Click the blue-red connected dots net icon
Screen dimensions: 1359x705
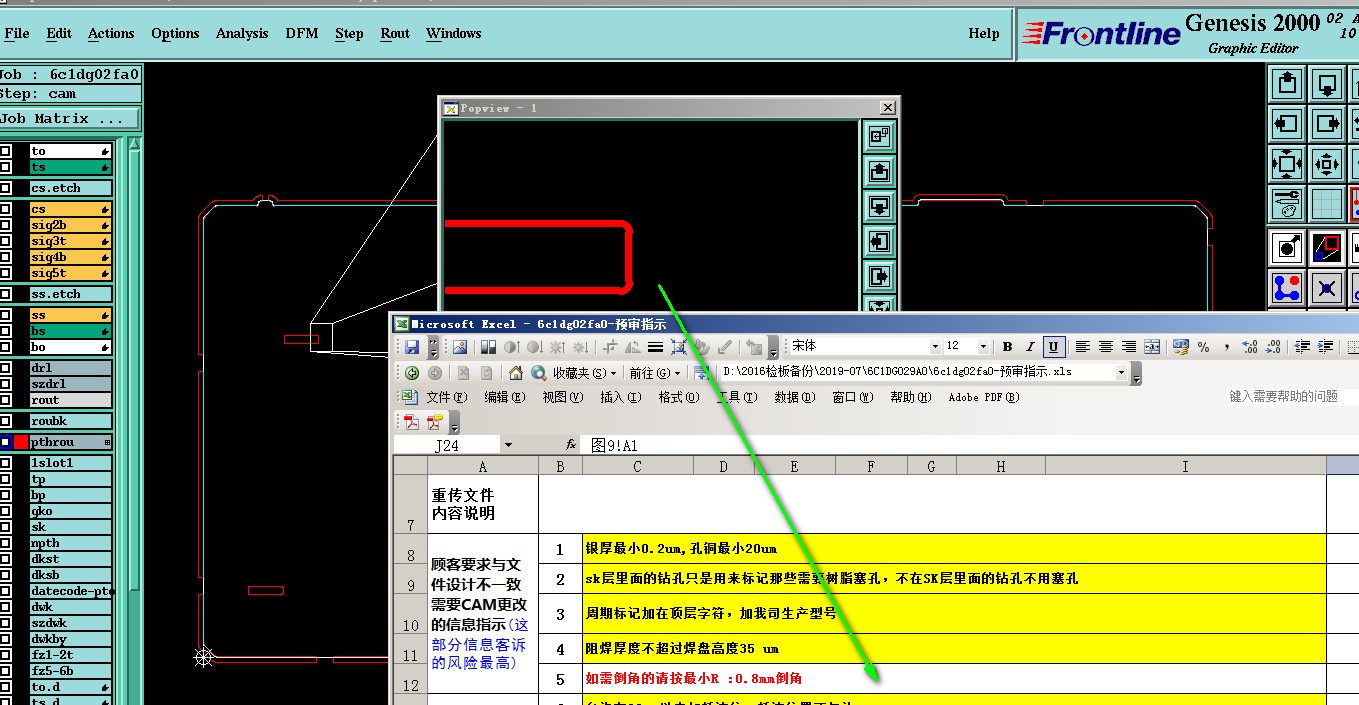coord(1288,289)
